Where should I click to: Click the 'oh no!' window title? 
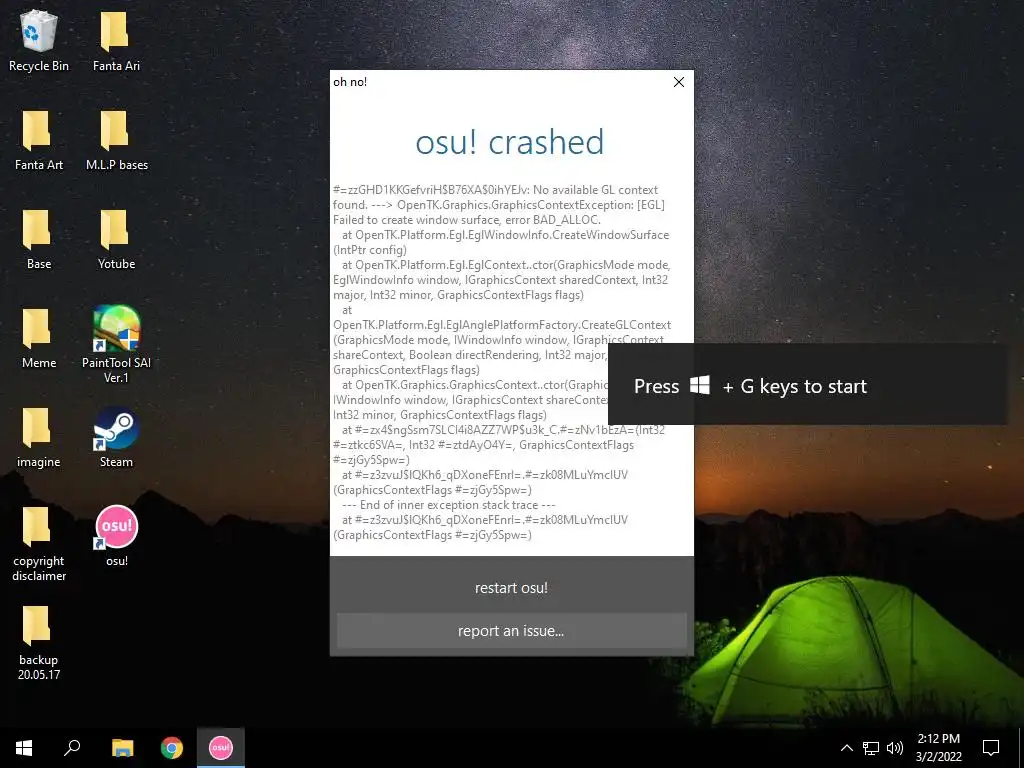point(350,82)
